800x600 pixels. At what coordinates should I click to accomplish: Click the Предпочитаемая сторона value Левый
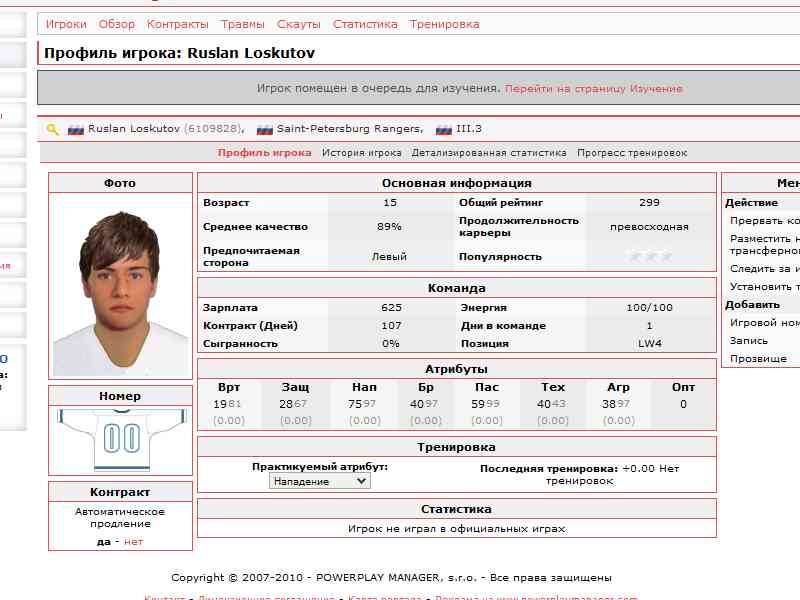coord(389,257)
